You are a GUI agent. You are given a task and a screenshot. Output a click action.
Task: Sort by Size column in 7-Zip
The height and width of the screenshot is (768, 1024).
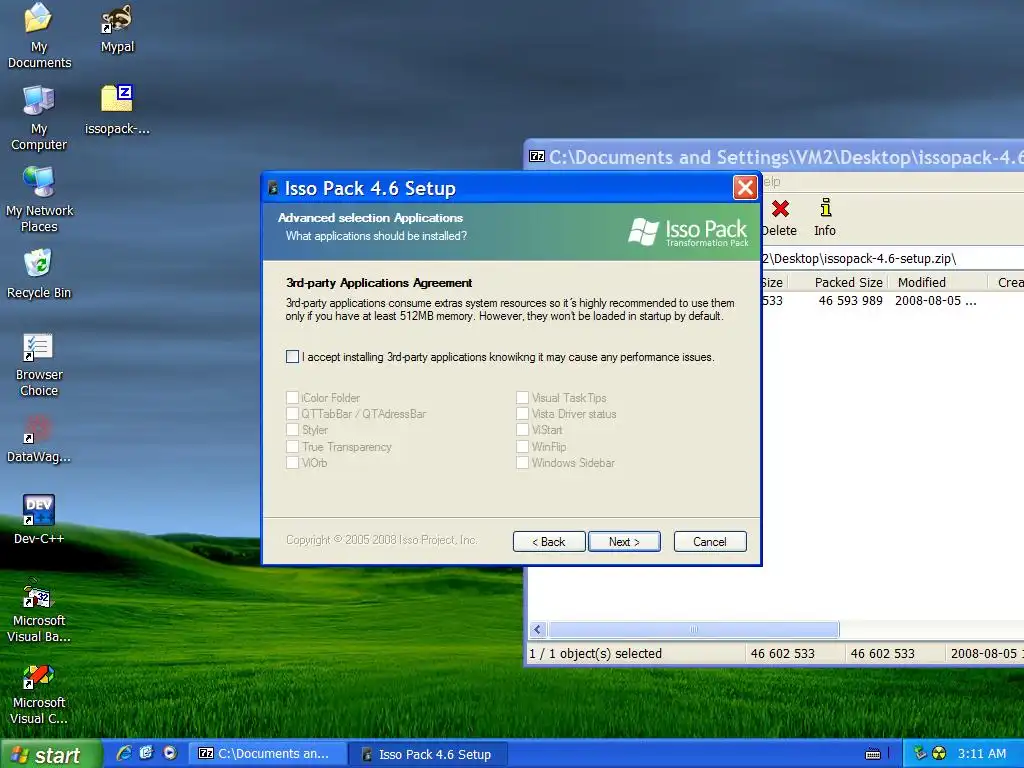pyautogui.click(x=775, y=282)
